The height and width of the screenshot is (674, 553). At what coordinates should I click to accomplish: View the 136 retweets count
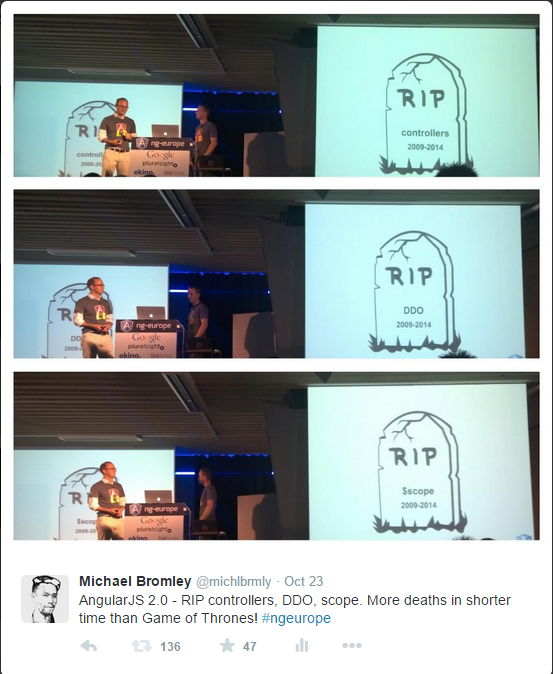pyautogui.click(x=170, y=646)
